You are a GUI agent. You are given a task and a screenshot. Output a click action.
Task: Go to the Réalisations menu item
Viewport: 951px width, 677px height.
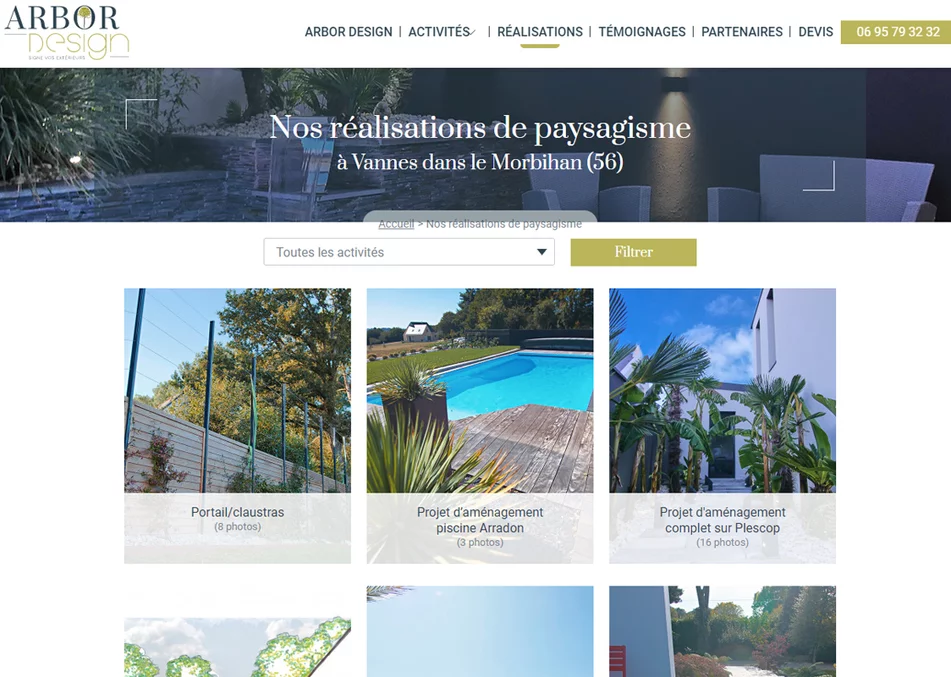540,32
